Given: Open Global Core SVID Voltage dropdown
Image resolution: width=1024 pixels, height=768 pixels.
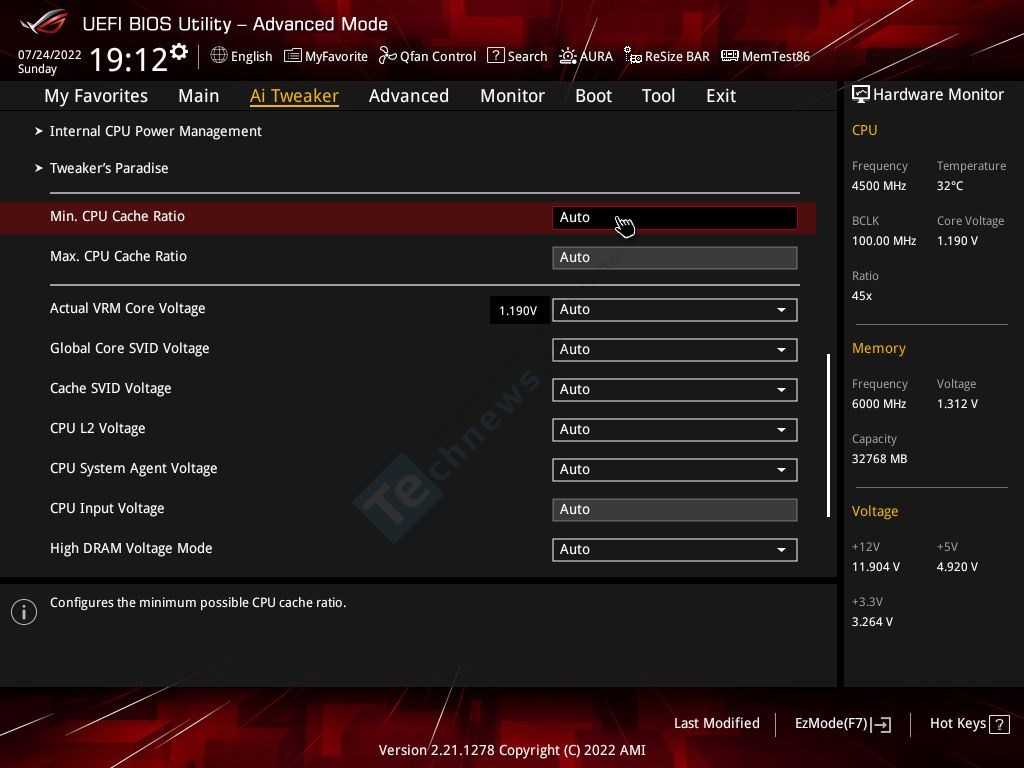Looking at the screenshot, I should coord(675,349).
